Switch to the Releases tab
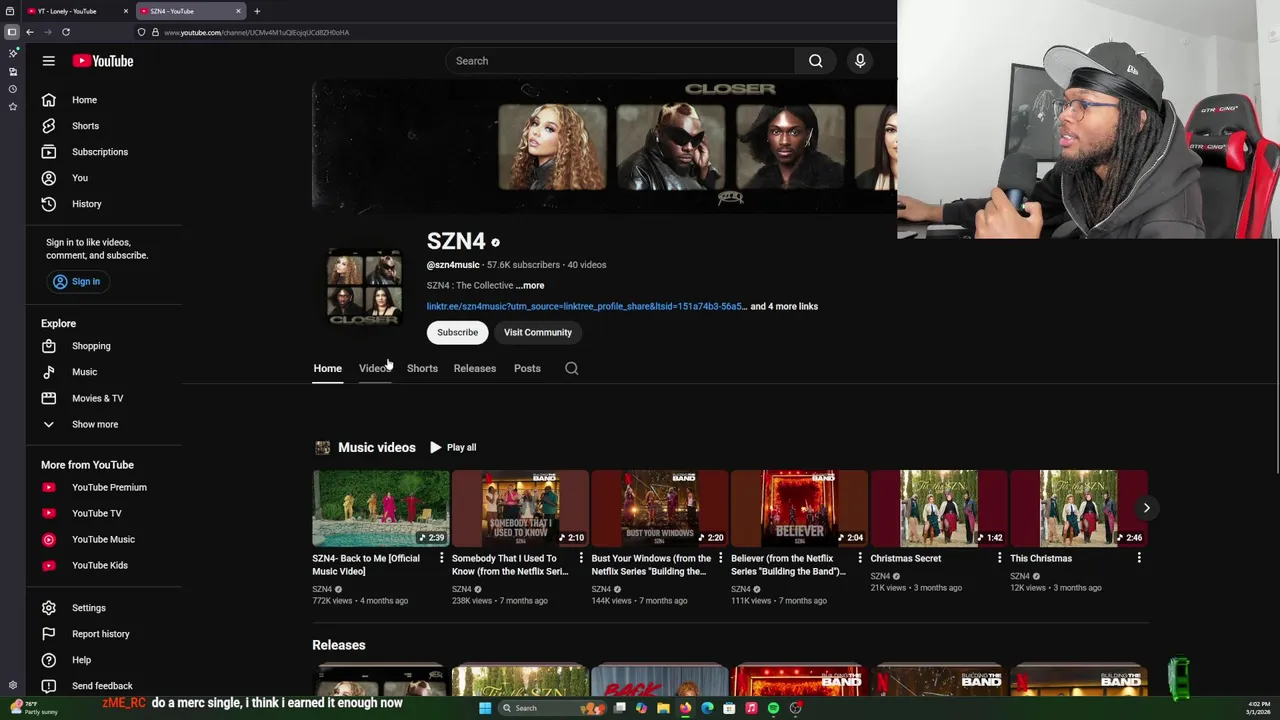Viewport: 1280px width, 720px height. coord(475,368)
